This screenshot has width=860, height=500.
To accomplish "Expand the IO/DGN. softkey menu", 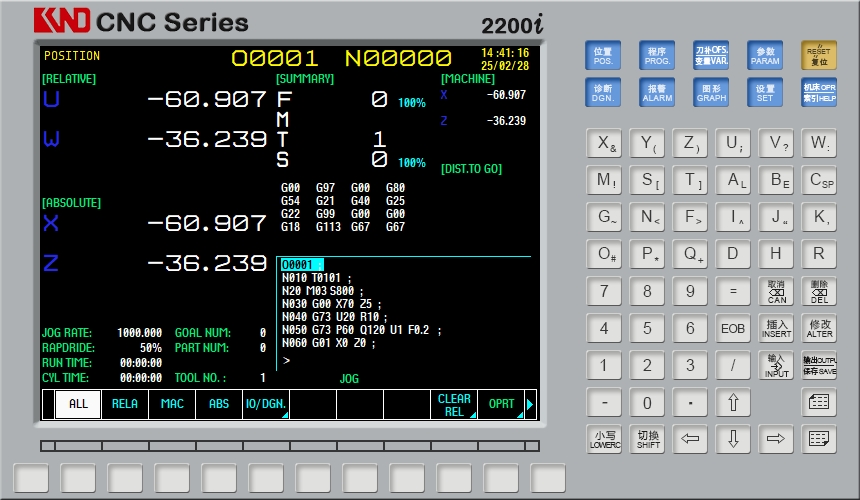I will click(x=265, y=404).
